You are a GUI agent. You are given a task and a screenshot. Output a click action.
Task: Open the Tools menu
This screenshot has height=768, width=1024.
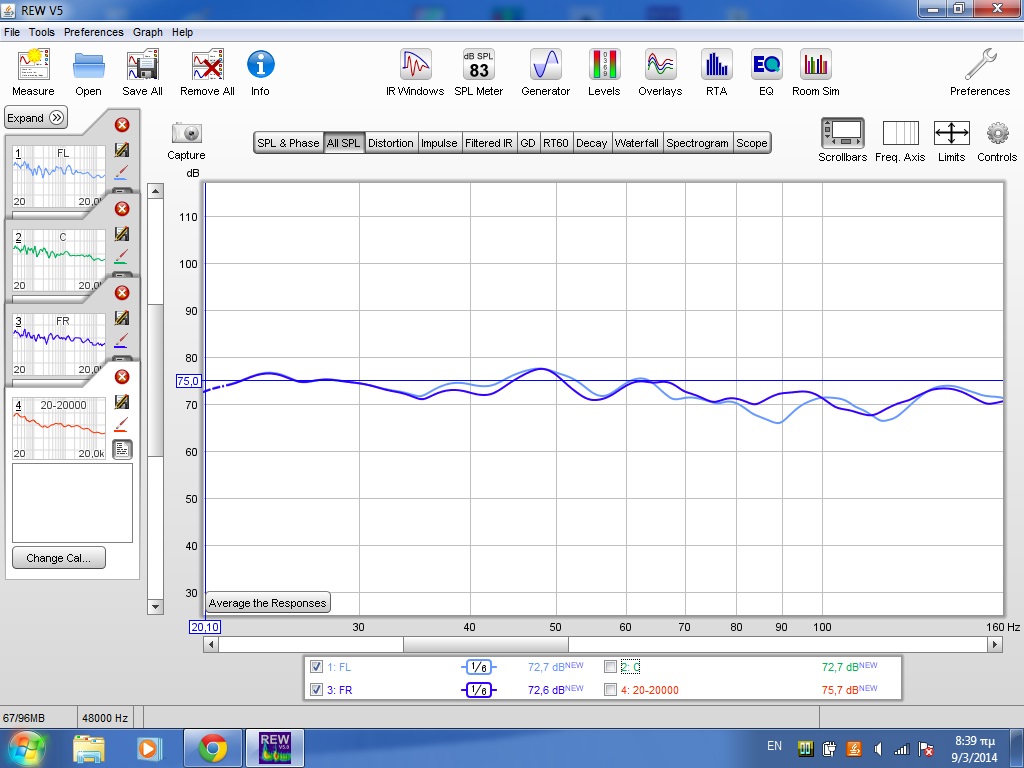click(x=42, y=32)
